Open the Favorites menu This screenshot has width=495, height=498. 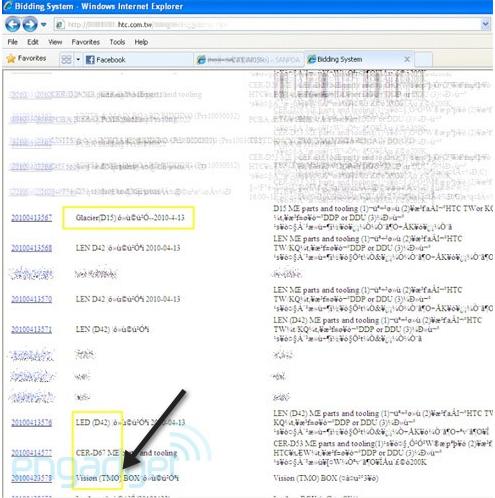(x=86, y=42)
